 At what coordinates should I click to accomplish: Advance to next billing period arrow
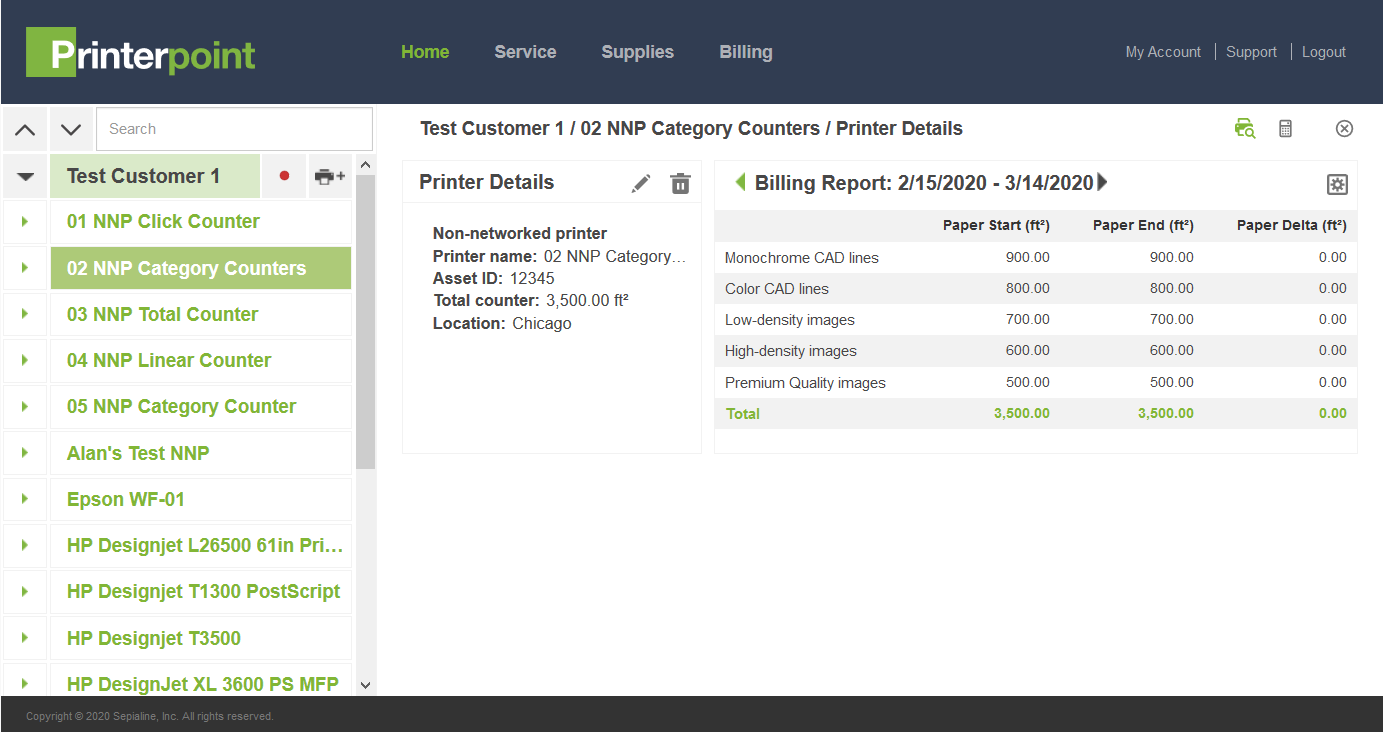[x=1103, y=182]
